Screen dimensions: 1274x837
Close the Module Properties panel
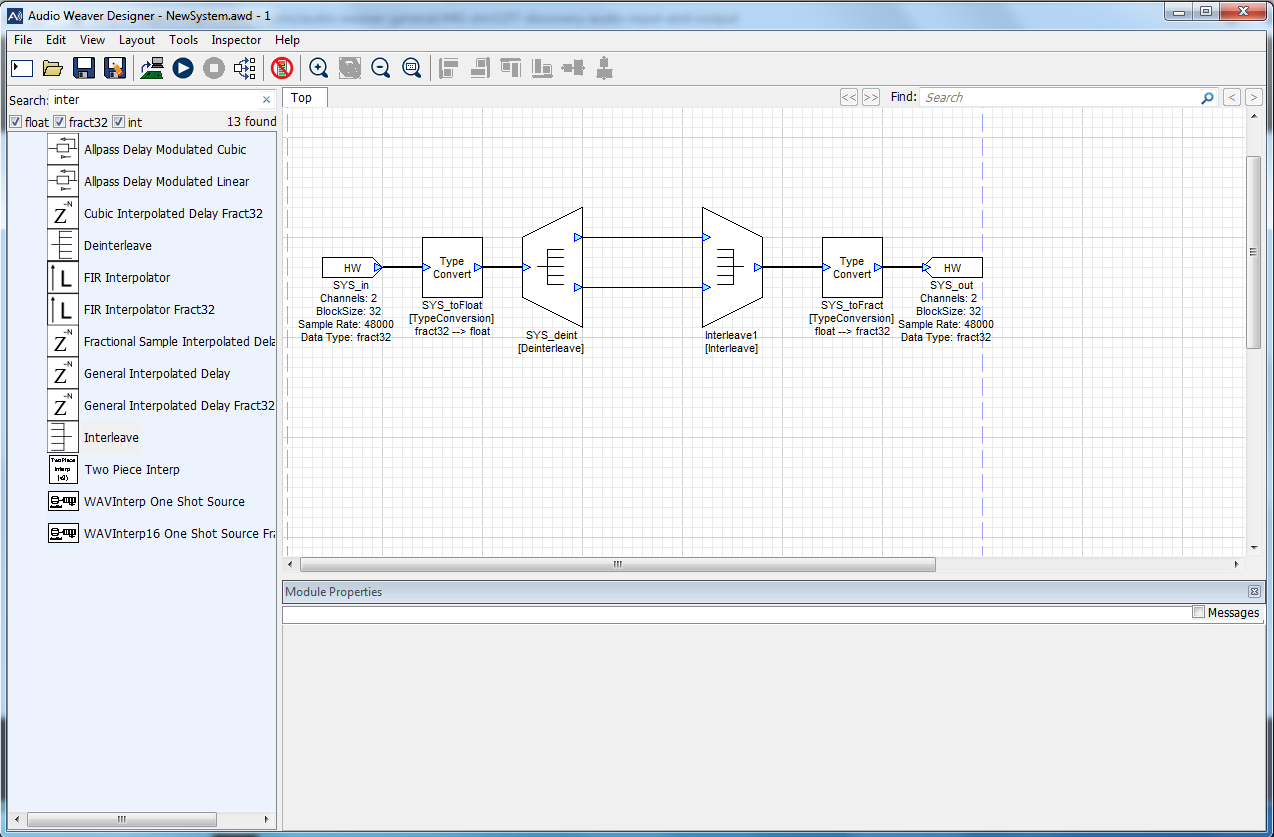pos(1254,592)
